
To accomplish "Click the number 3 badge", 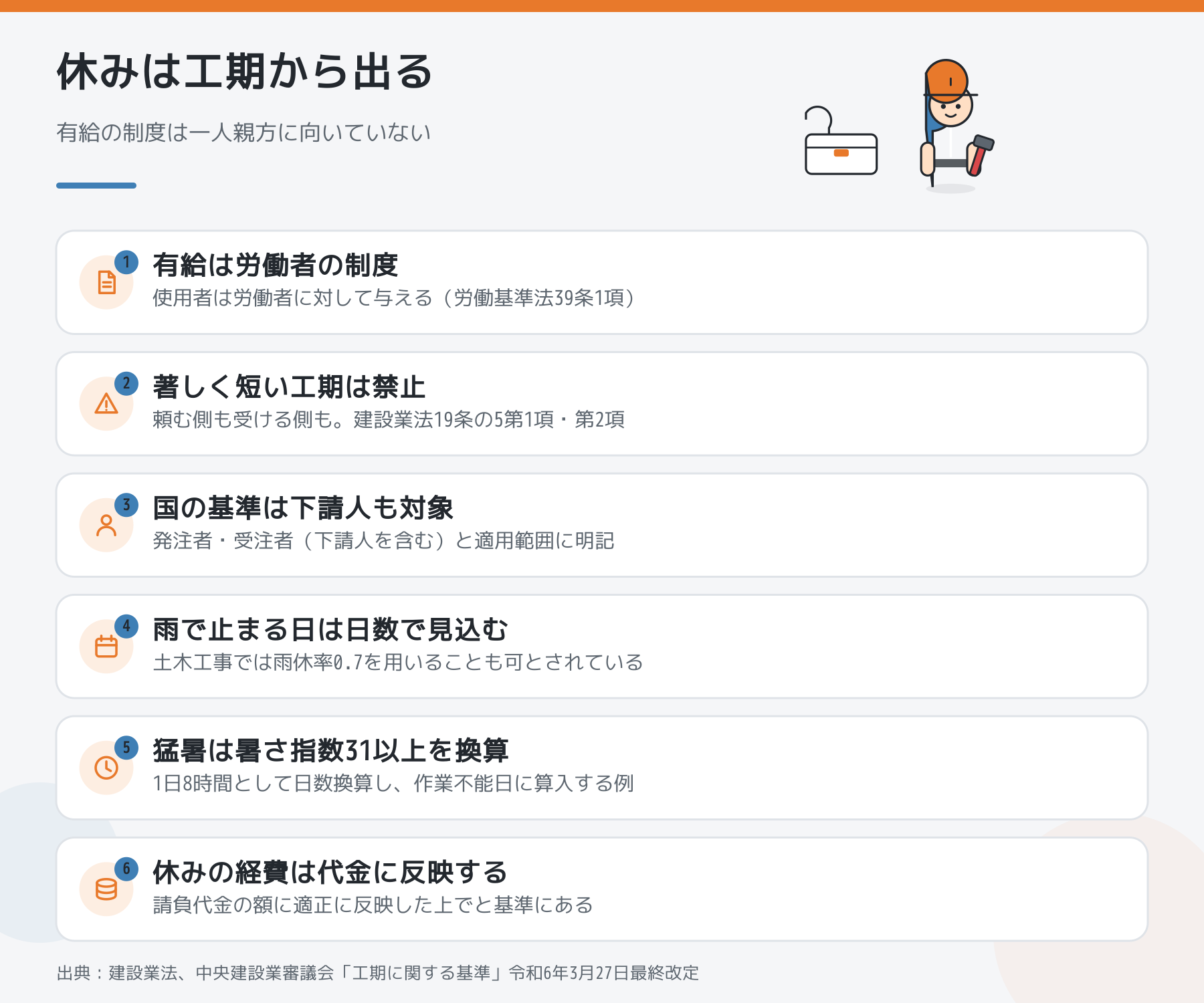I will (126, 505).
